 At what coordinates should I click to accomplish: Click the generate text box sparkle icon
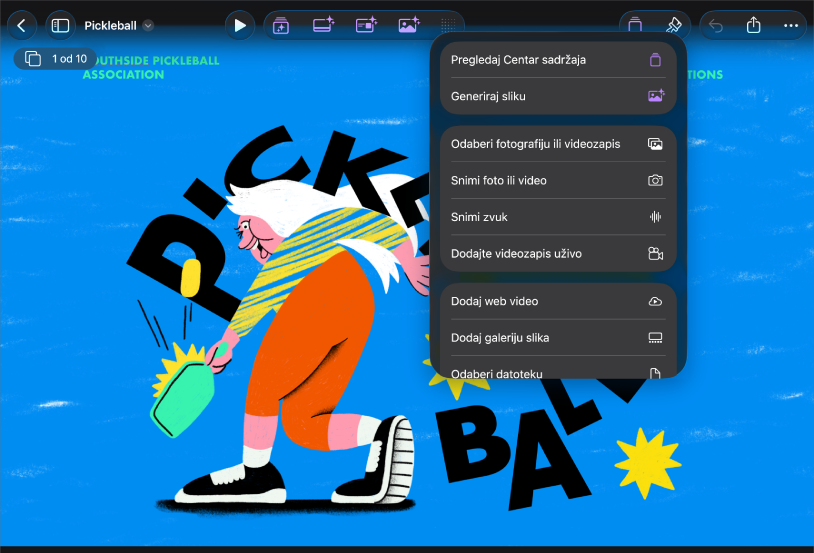[x=366, y=25]
